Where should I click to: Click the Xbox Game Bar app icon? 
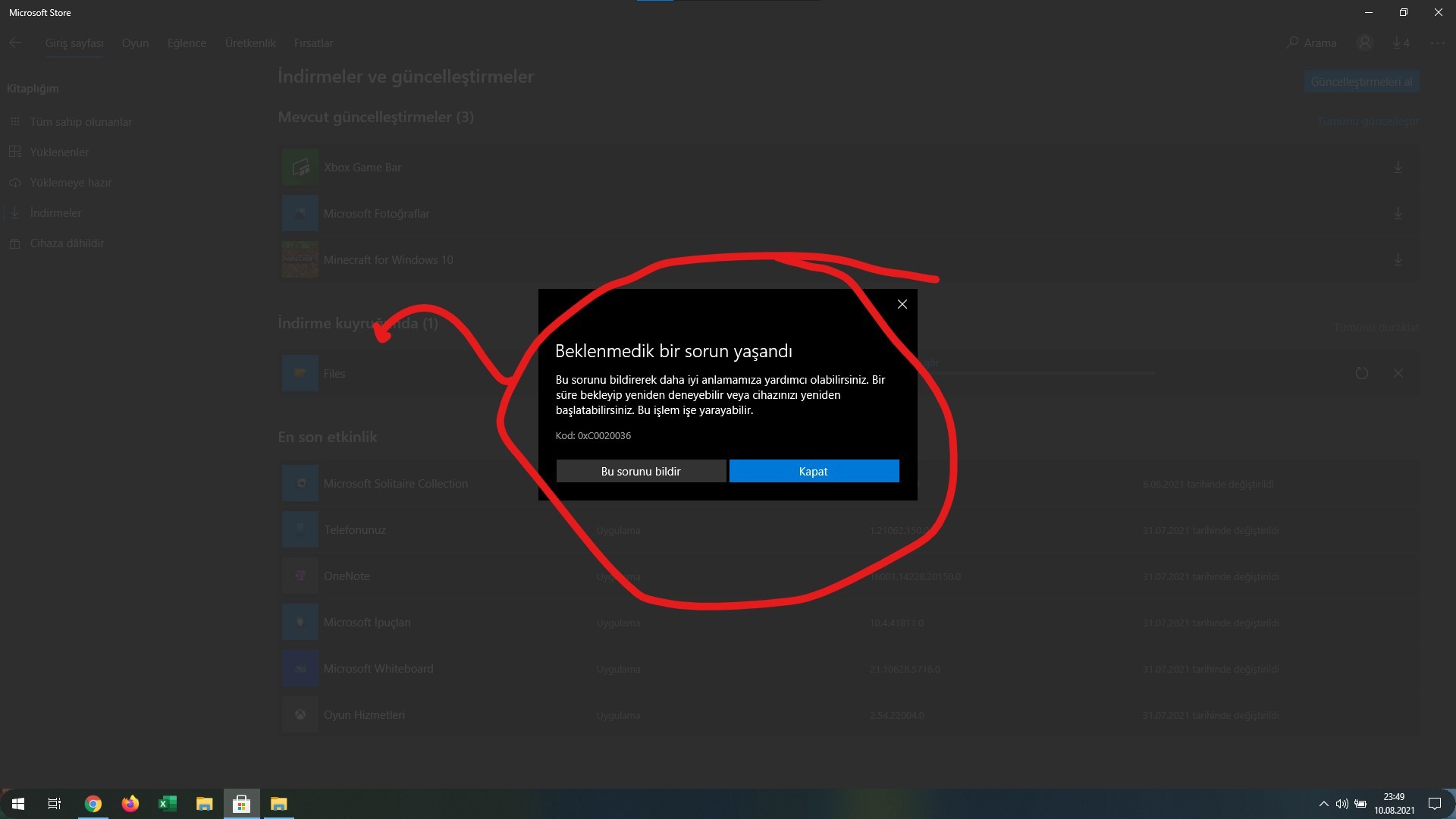coord(300,168)
